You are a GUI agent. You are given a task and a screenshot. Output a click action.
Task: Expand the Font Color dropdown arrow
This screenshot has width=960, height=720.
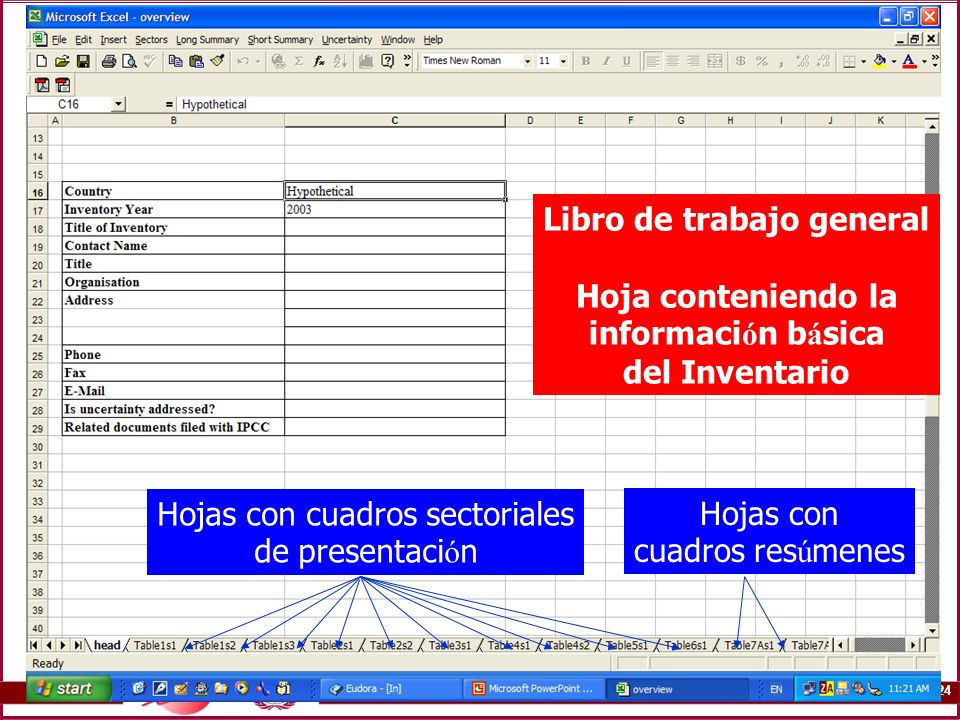923,61
